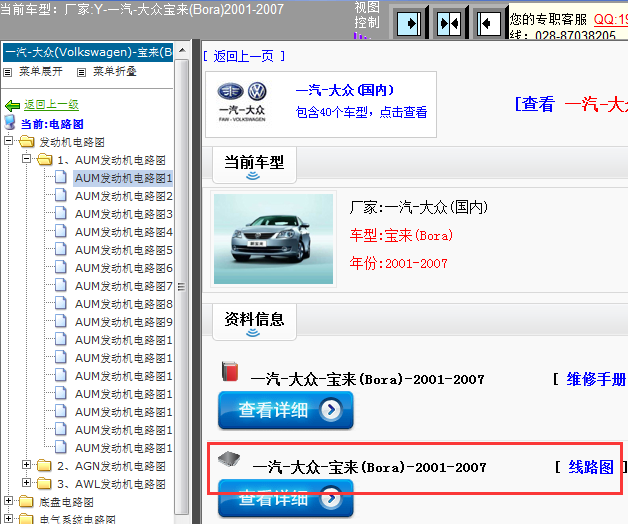Click 返回上一页 link
This screenshot has width=628, height=524.
[244, 56]
